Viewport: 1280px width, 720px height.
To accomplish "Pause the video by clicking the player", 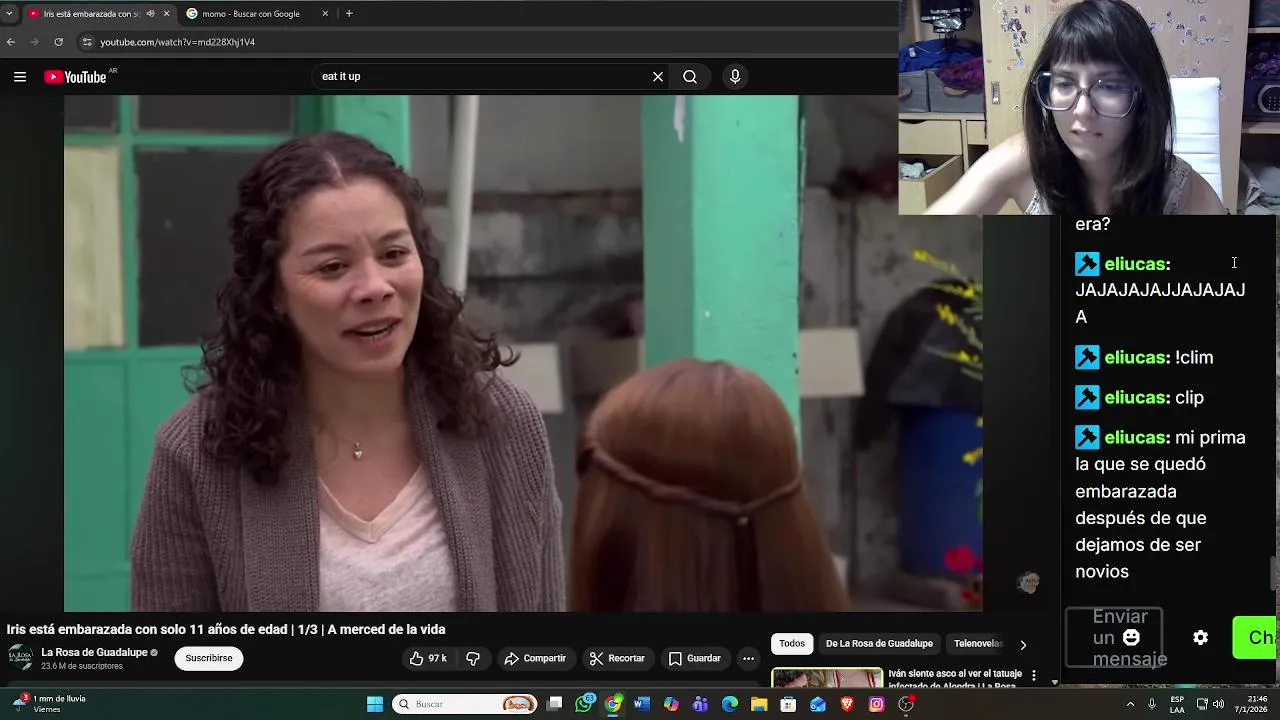I will coord(523,353).
